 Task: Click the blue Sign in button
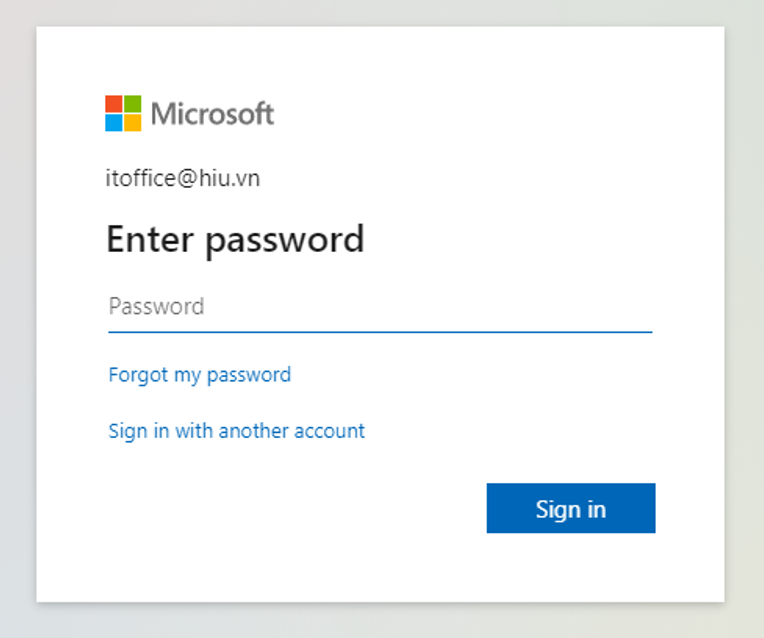(x=571, y=508)
